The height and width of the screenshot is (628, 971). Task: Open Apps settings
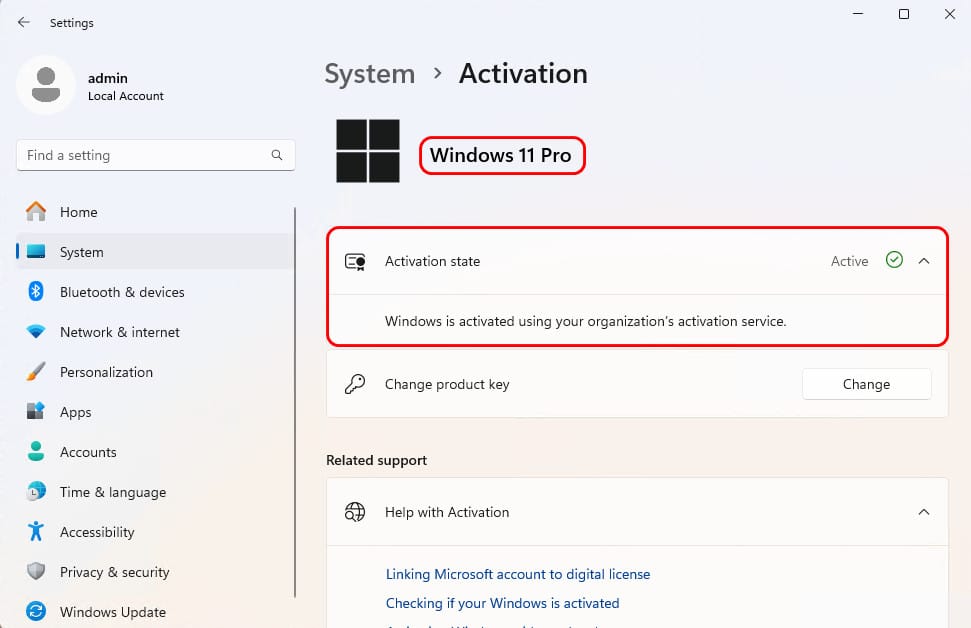coord(155,412)
